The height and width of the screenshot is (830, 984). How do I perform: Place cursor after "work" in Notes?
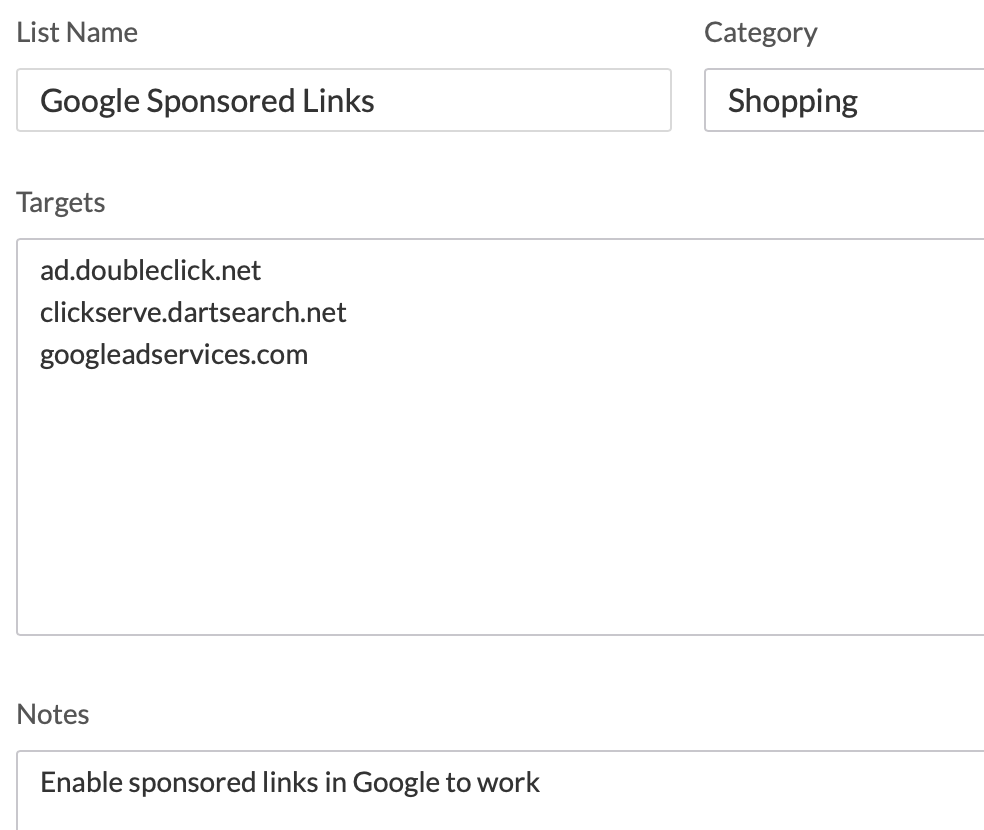tap(541, 782)
